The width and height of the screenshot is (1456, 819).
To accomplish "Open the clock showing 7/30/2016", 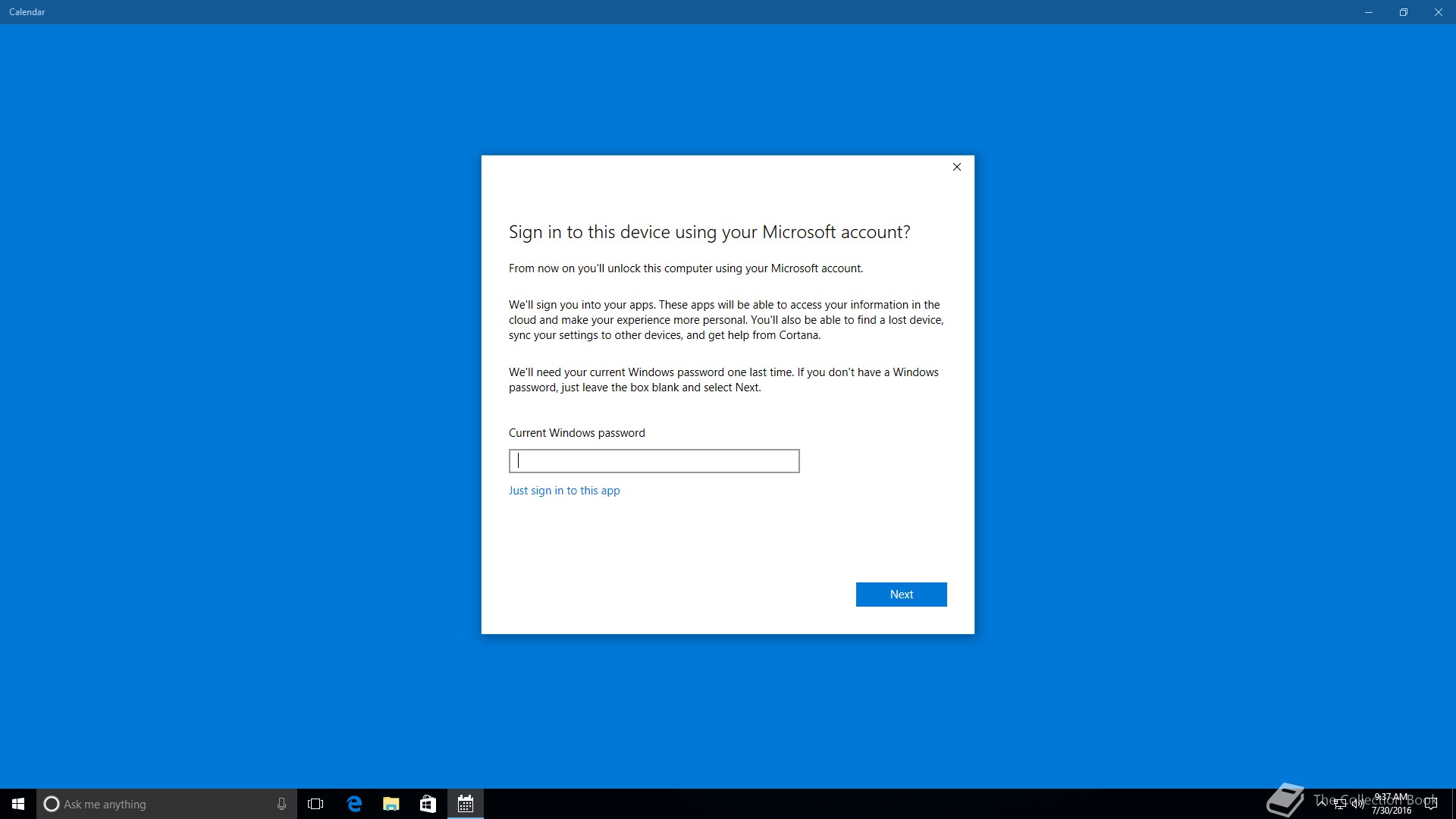I will coord(1392,804).
